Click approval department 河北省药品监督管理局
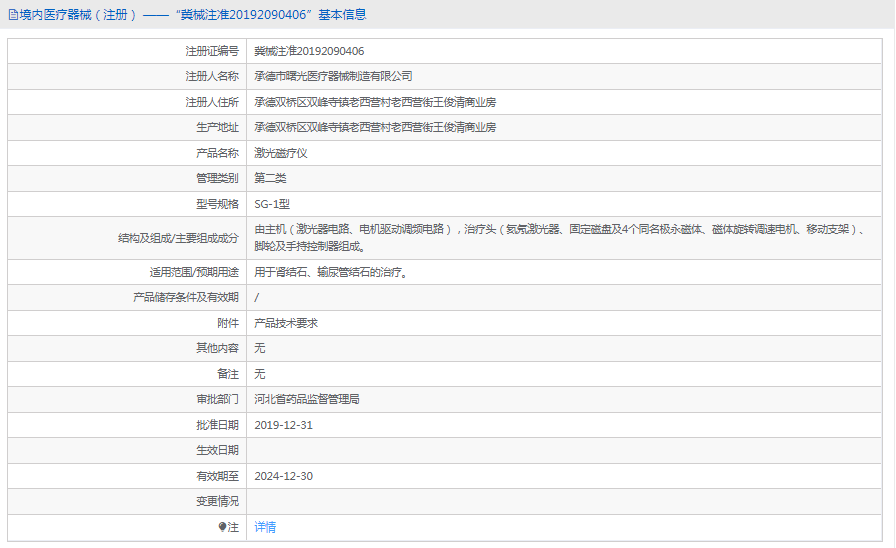 click(306, 399)
